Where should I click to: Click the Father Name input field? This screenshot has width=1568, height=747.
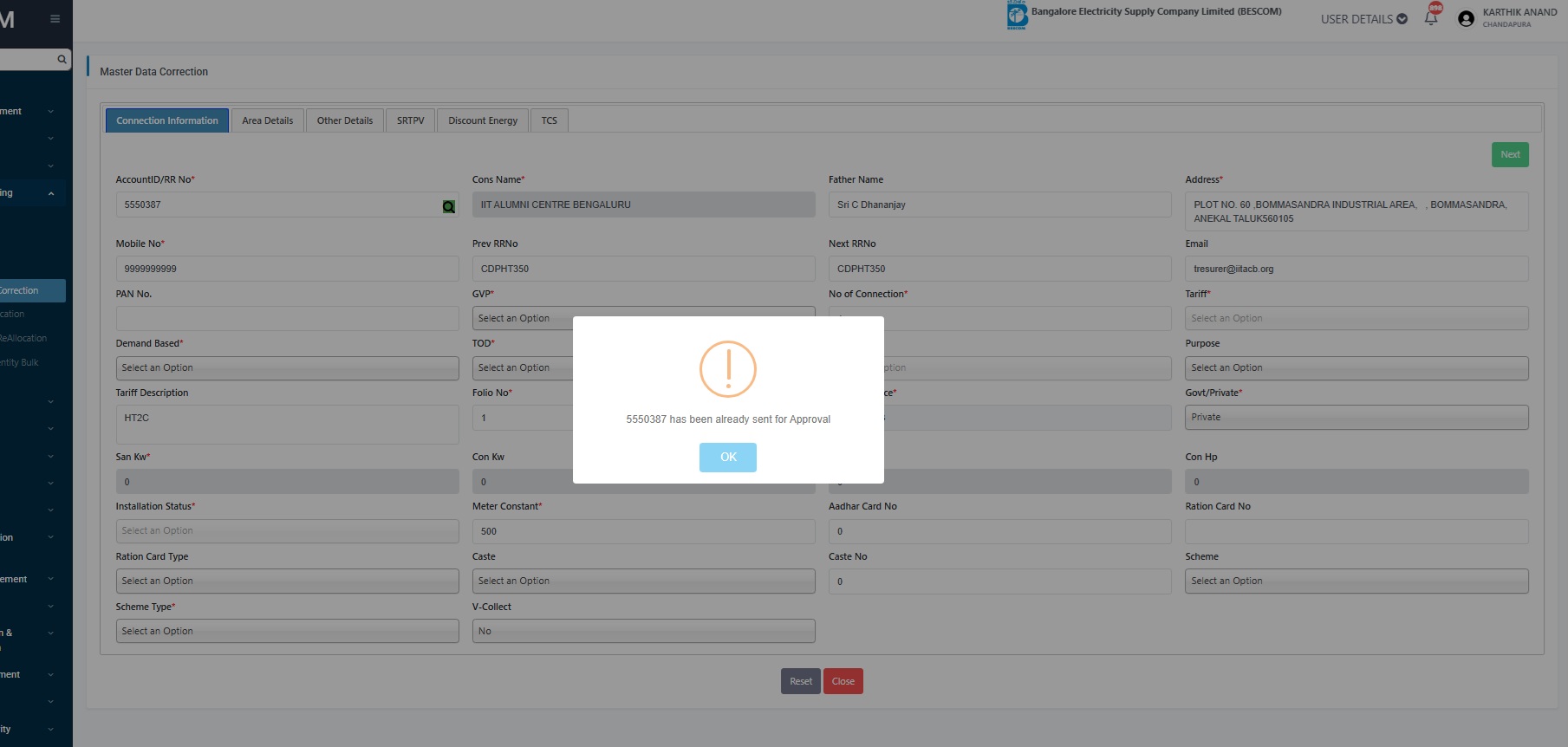pos(999,205)
